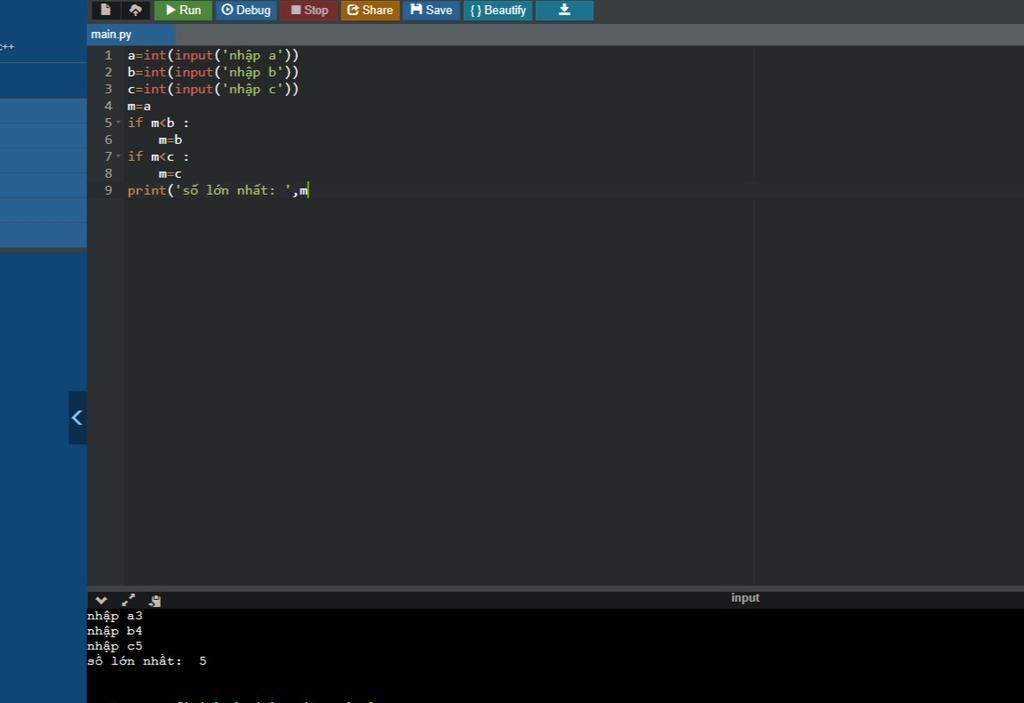Fold the if block at line 7
Viewport: 1024px width, 703px height.
click(x=118, y=156)
